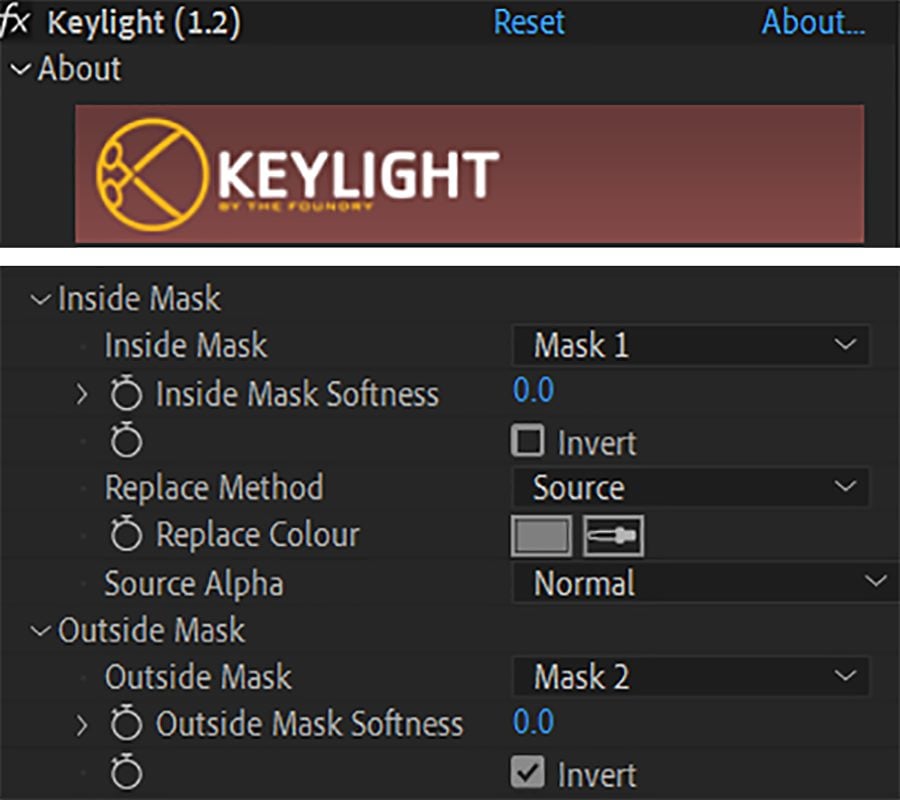Click the Keylight by The Foundry banner
Image resolution: width=900 pixels, height=800 pixels.
tap(470, 174)
